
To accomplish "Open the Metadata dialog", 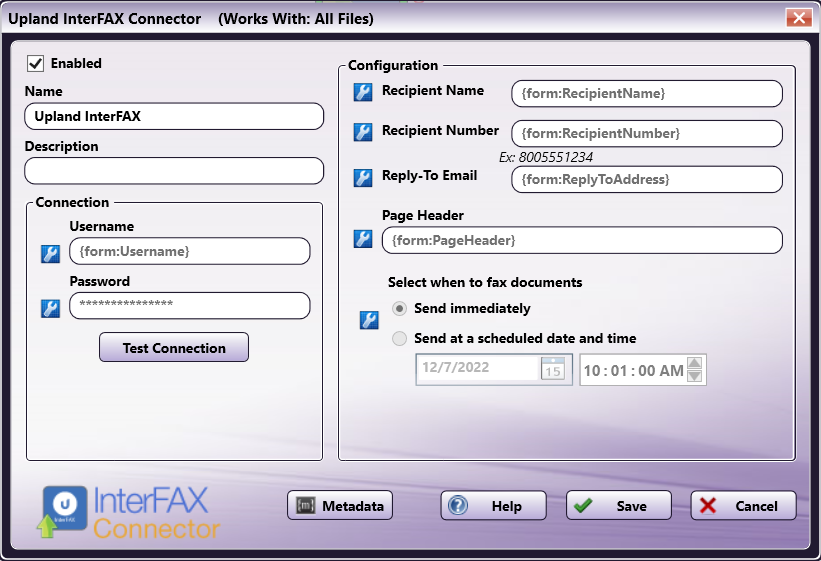I will [340, 505].
